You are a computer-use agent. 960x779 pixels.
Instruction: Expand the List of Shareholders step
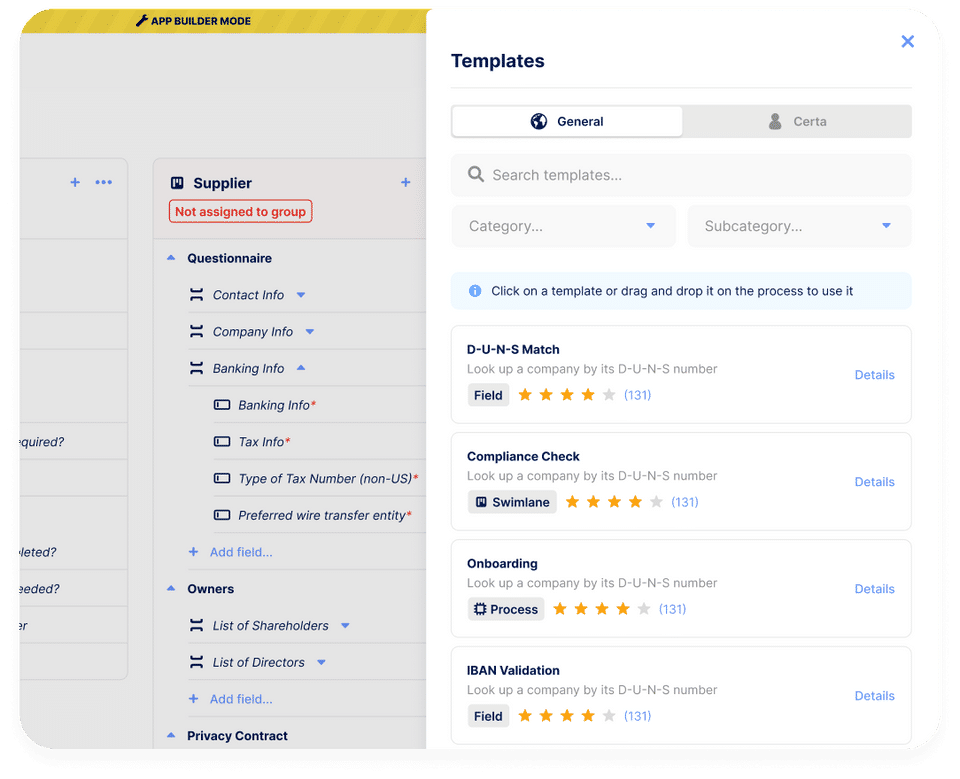[345, 626]
